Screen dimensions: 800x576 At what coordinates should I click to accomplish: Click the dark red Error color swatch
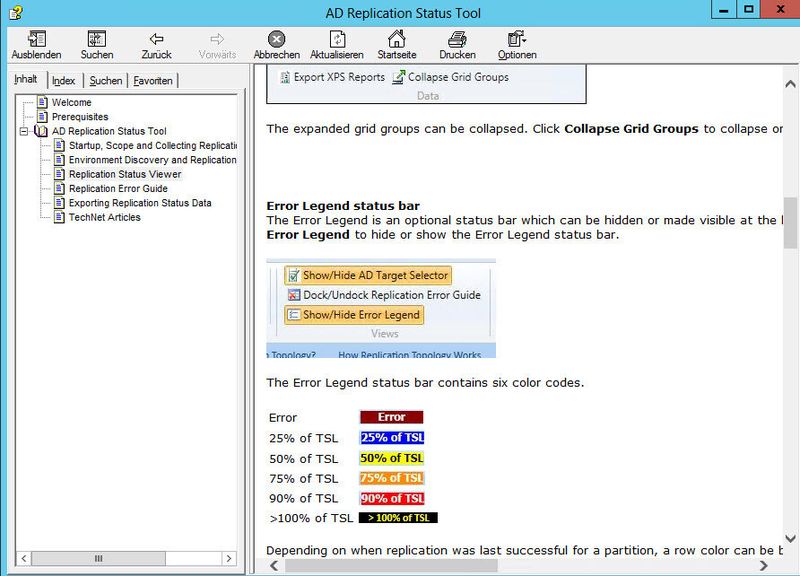[x=391, y=417]
